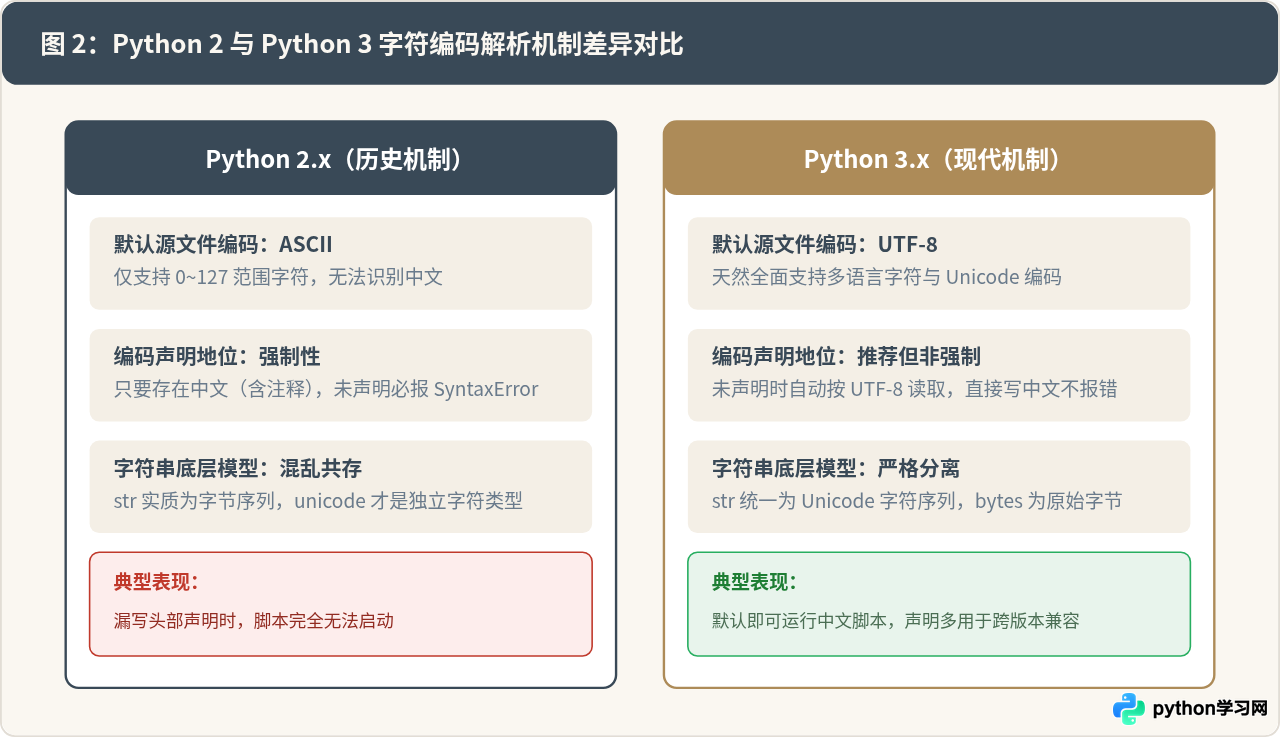Pick the heading "字符串底层模型：混乱共存"
Viewport: 1280px width, 738px height.
(238, 468)
